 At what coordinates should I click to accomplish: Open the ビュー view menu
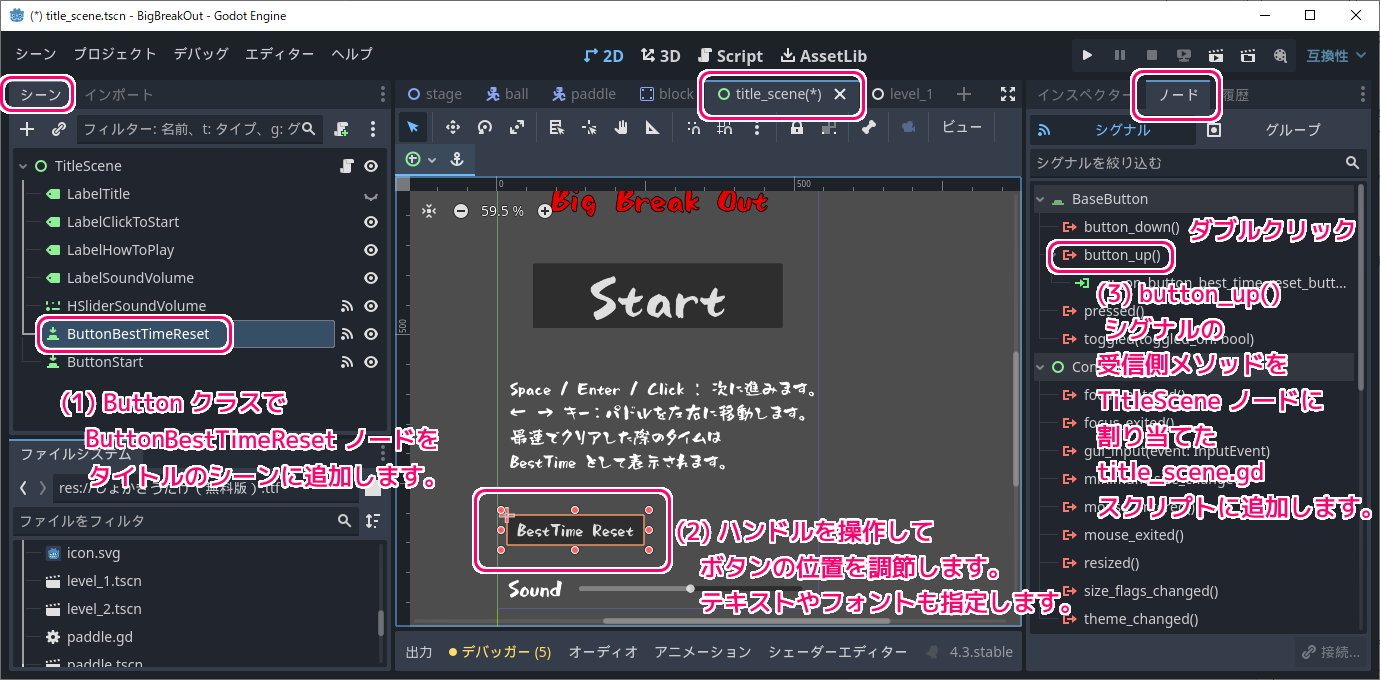962,127
